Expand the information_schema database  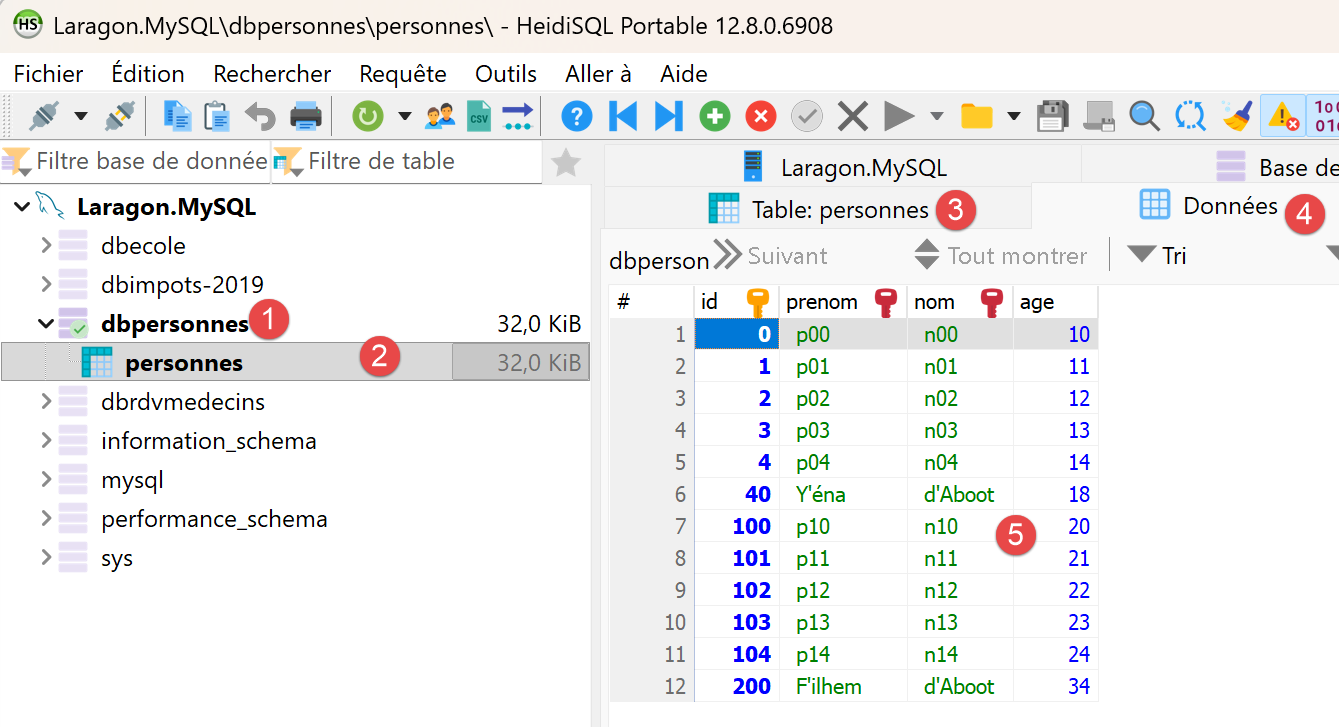(x=46, y=441)
